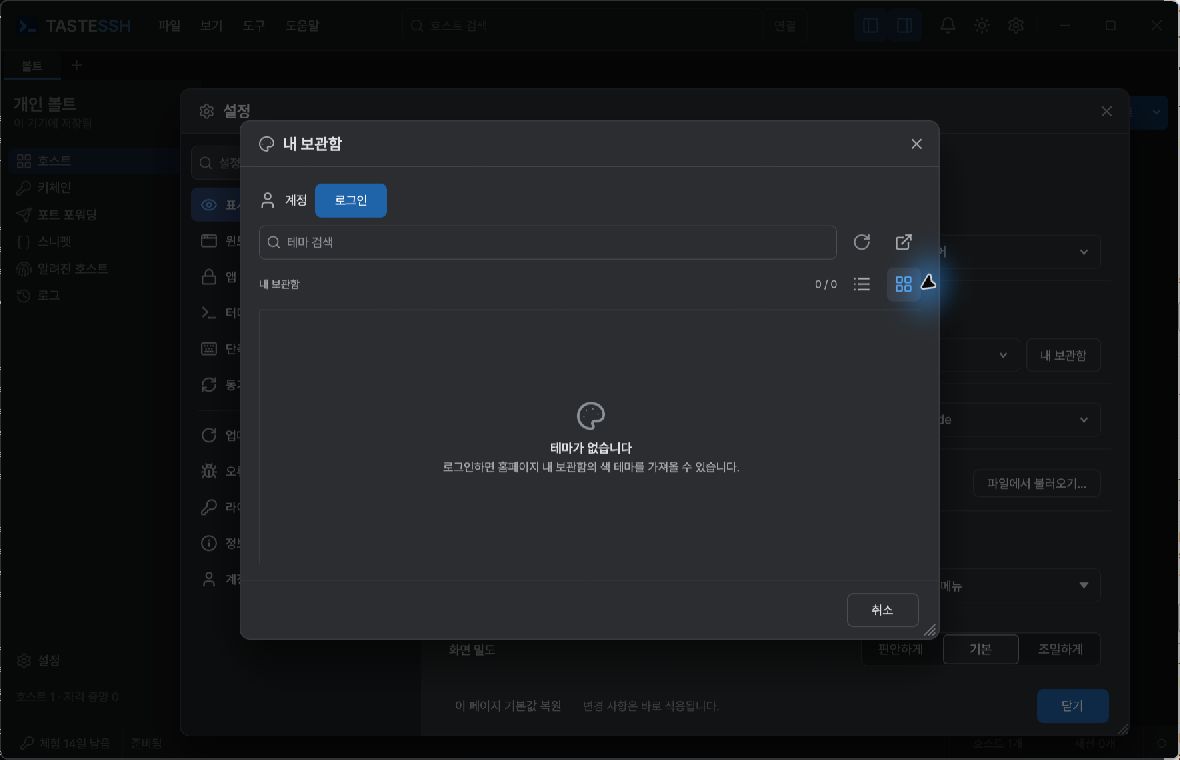Switch library to list view
This screenshot has height=760, width=1180.
tap(862, 284)
